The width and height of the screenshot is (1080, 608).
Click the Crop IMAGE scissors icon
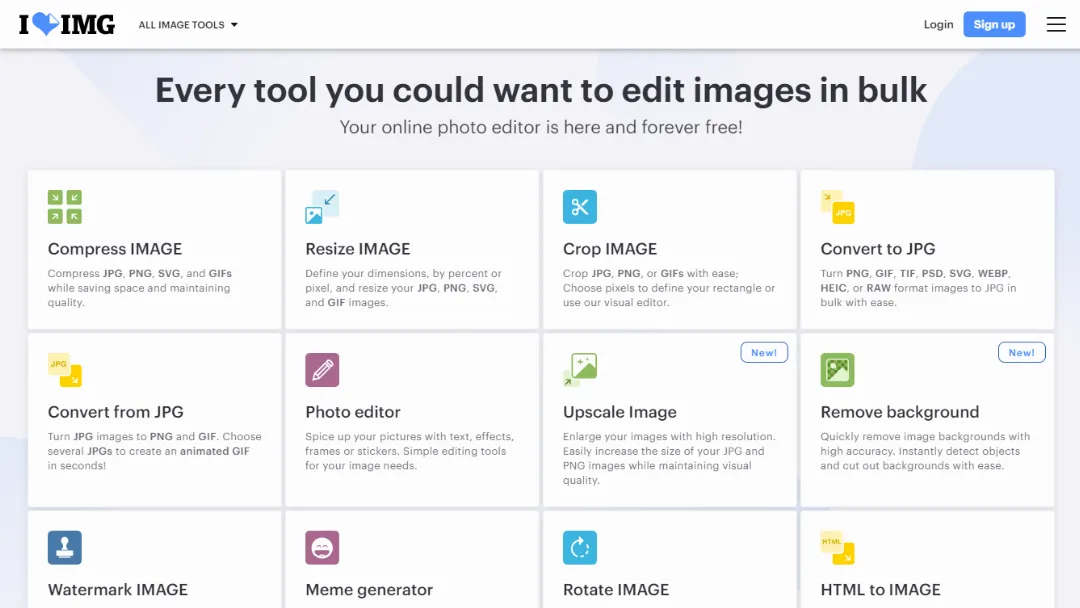tap(580, 207)
